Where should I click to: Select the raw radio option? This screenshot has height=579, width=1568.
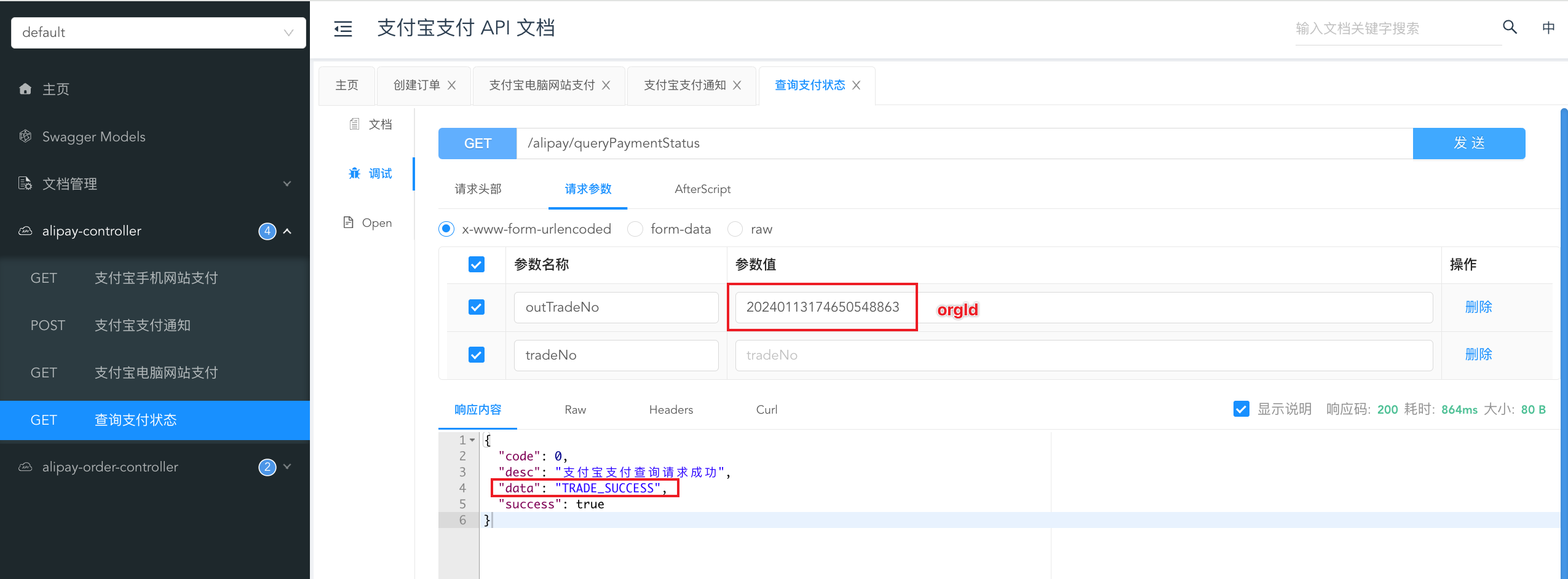735,229
